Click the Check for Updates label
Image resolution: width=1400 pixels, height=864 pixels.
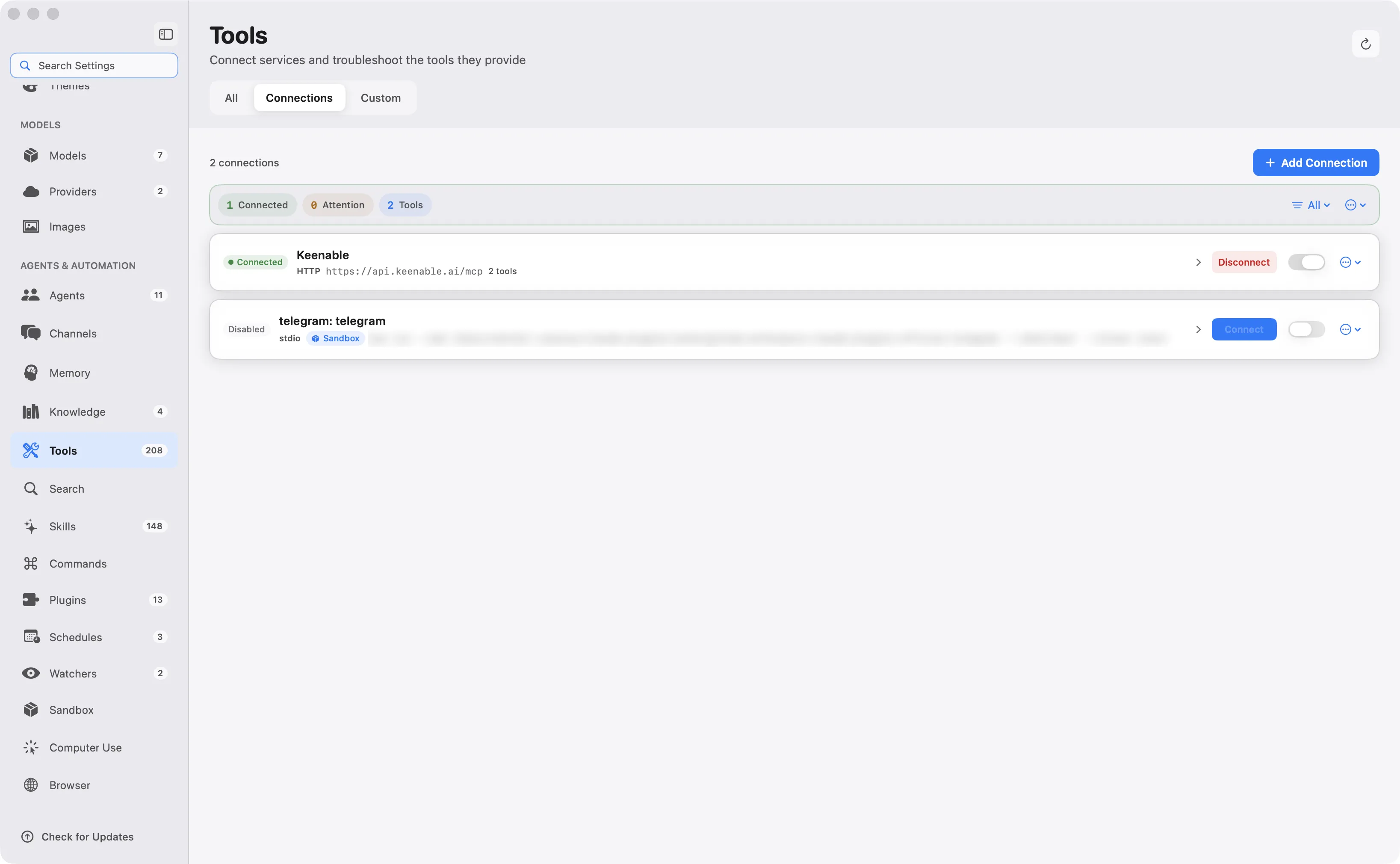coord(87,837)
